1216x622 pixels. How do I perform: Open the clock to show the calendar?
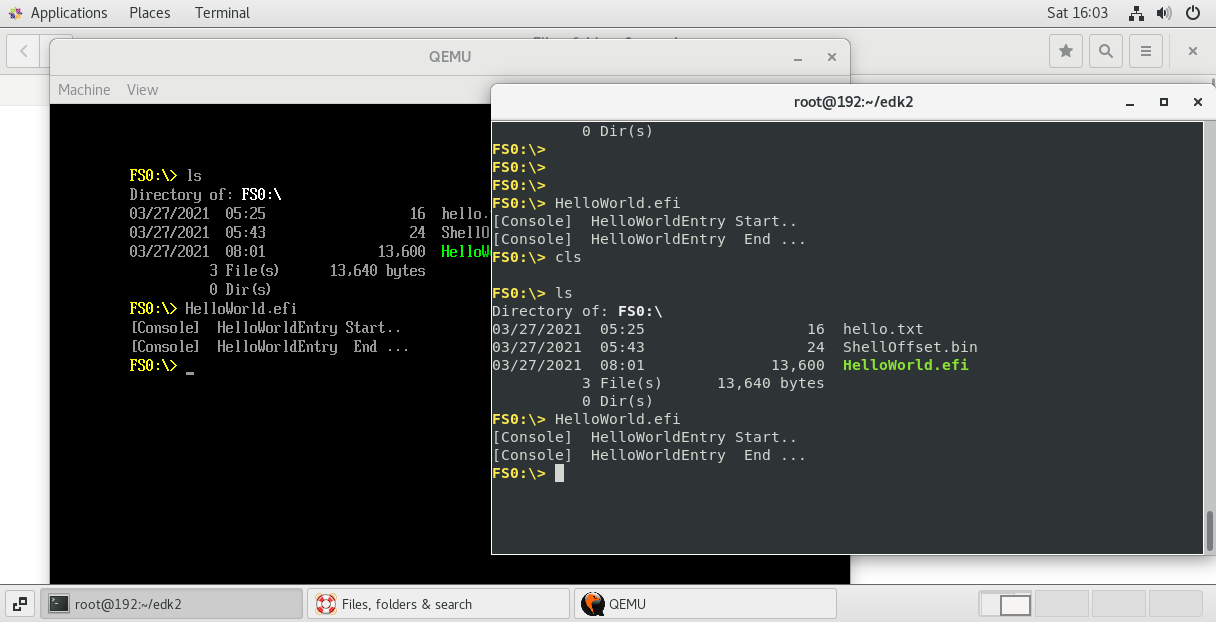tap(1077, 13)
